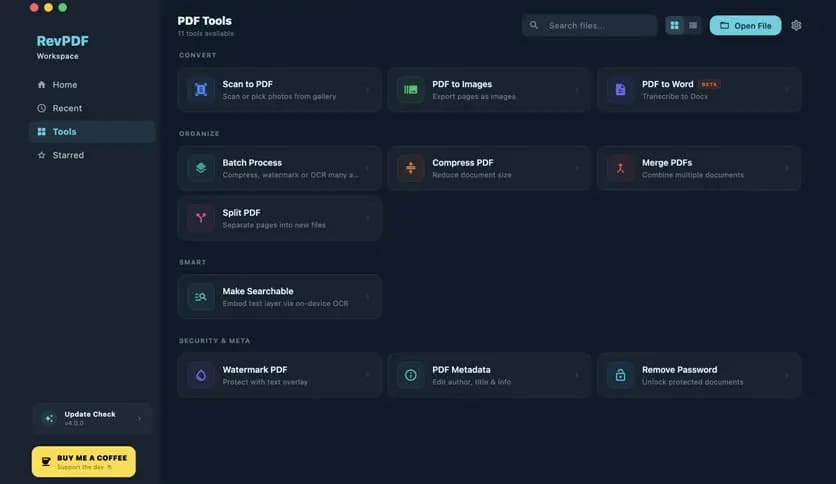836x484 pixels.
Task: Click the "PDF Tools" heading
Action: click(205, 21)
